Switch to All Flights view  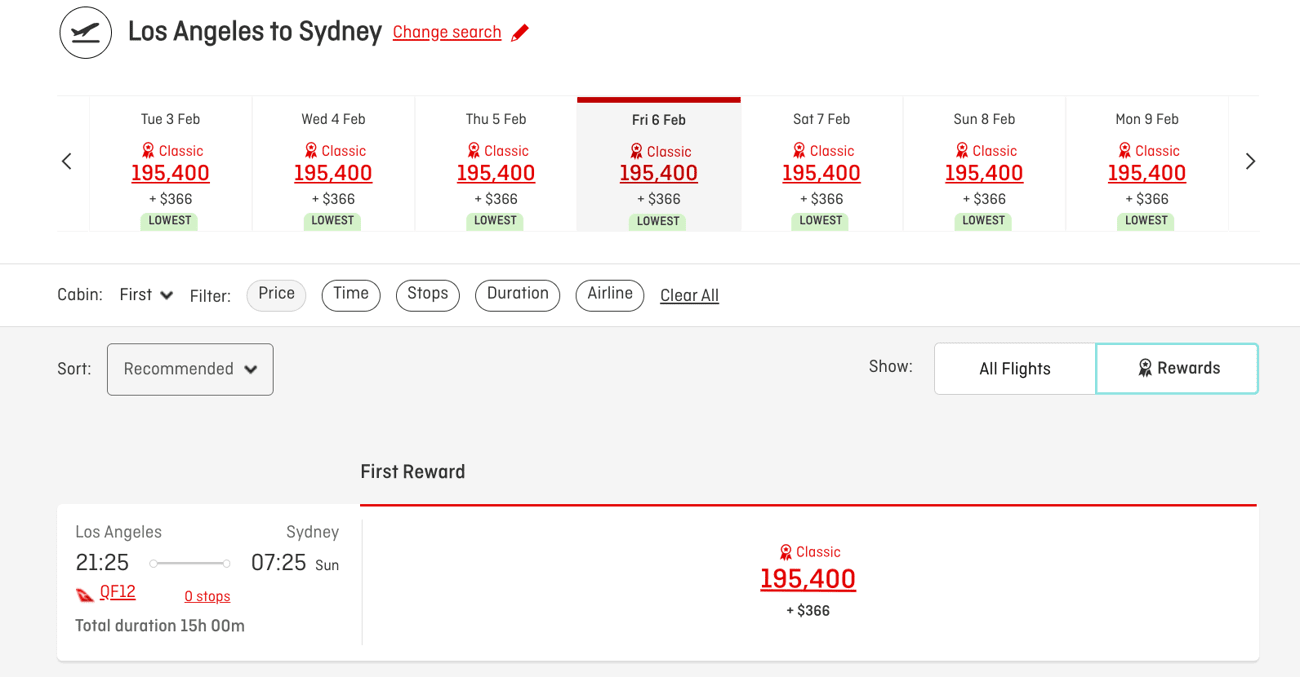(x=1014, y=368)
